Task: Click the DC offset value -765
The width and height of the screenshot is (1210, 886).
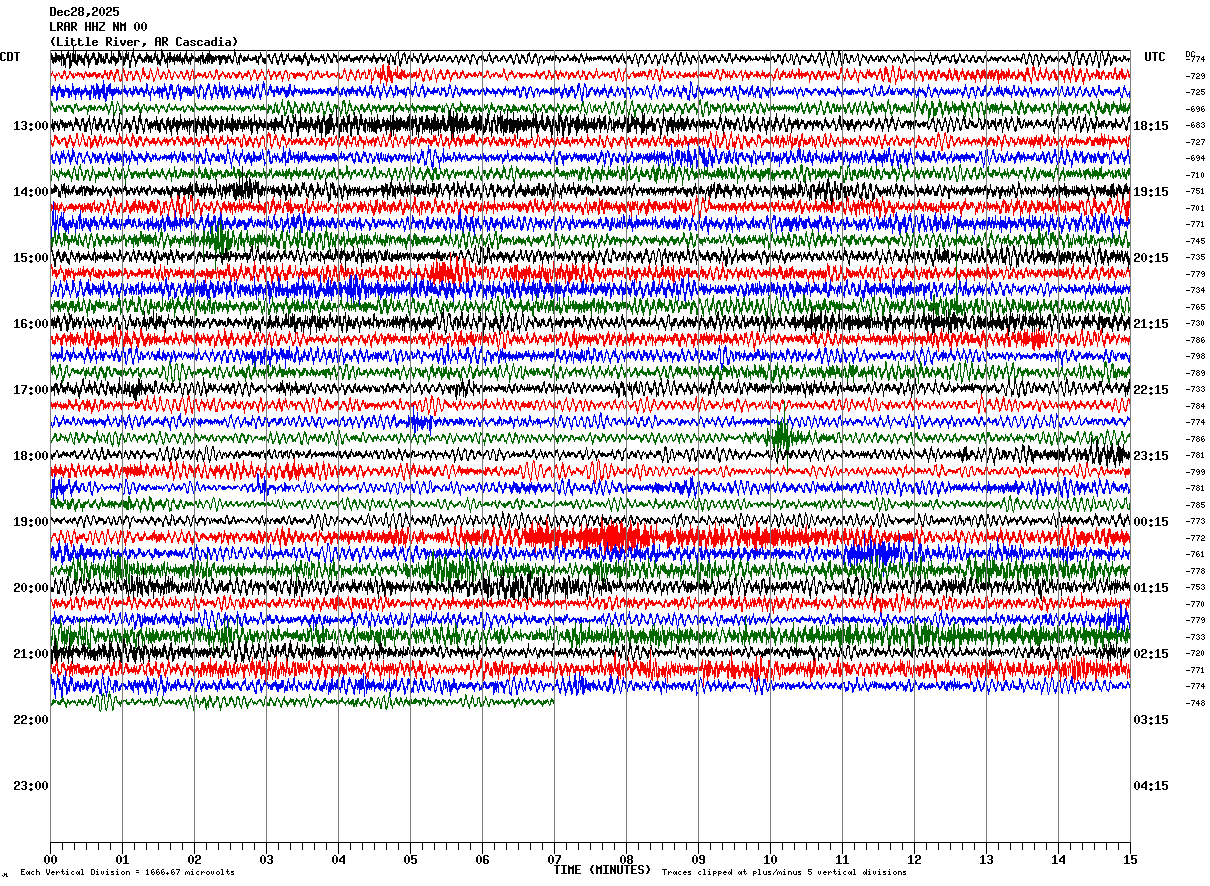Action: pyautogui.click(x=1195, y=307)
